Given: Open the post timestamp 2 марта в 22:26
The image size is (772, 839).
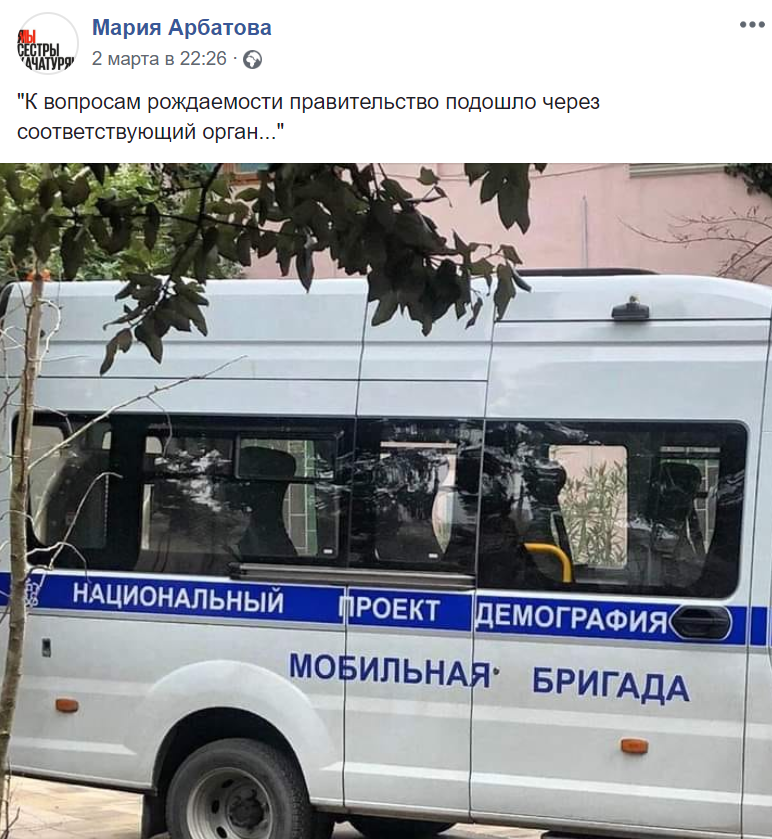Looking at the screenshot, I should pos(159,59).
